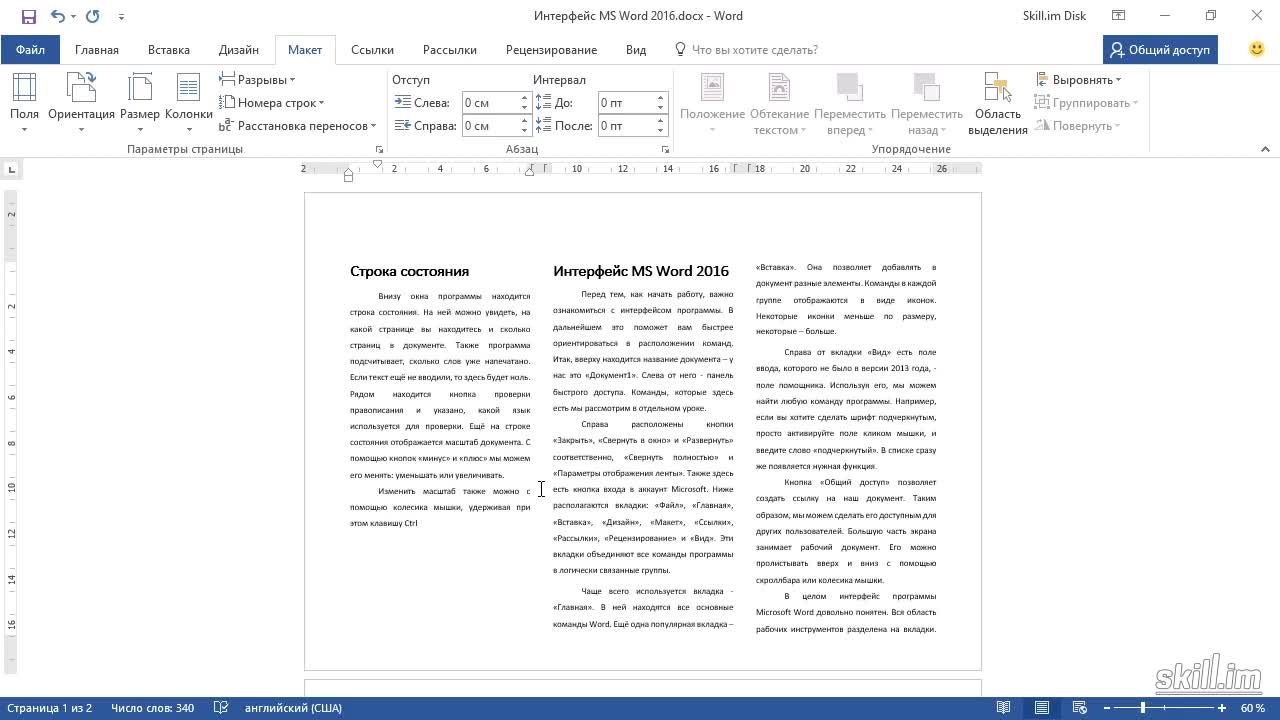
Task: Open the Файл tab
Action: (x=30, y=50)
